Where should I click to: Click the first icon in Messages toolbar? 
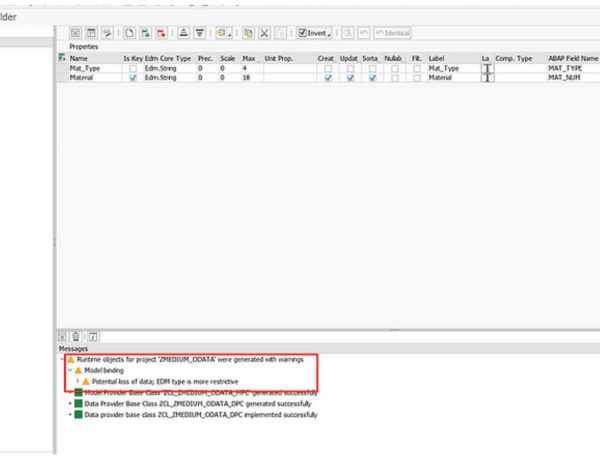pyautogui.click(x=62, y=337)
